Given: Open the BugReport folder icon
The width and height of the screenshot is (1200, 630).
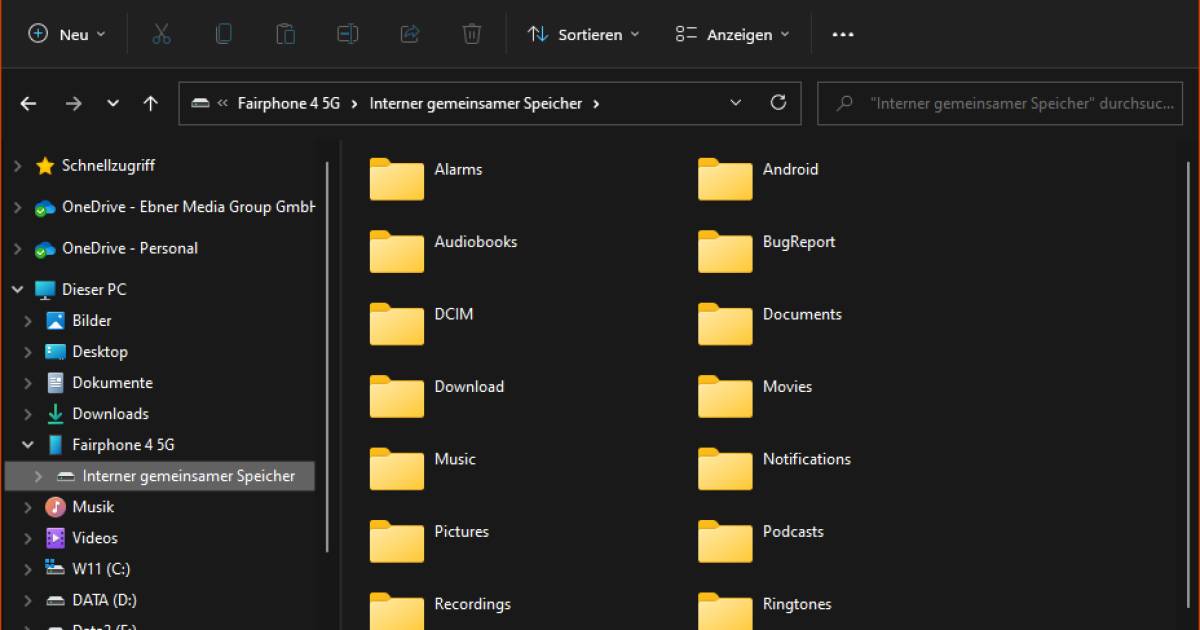Looking at the screenshot, I should (725, 250).
